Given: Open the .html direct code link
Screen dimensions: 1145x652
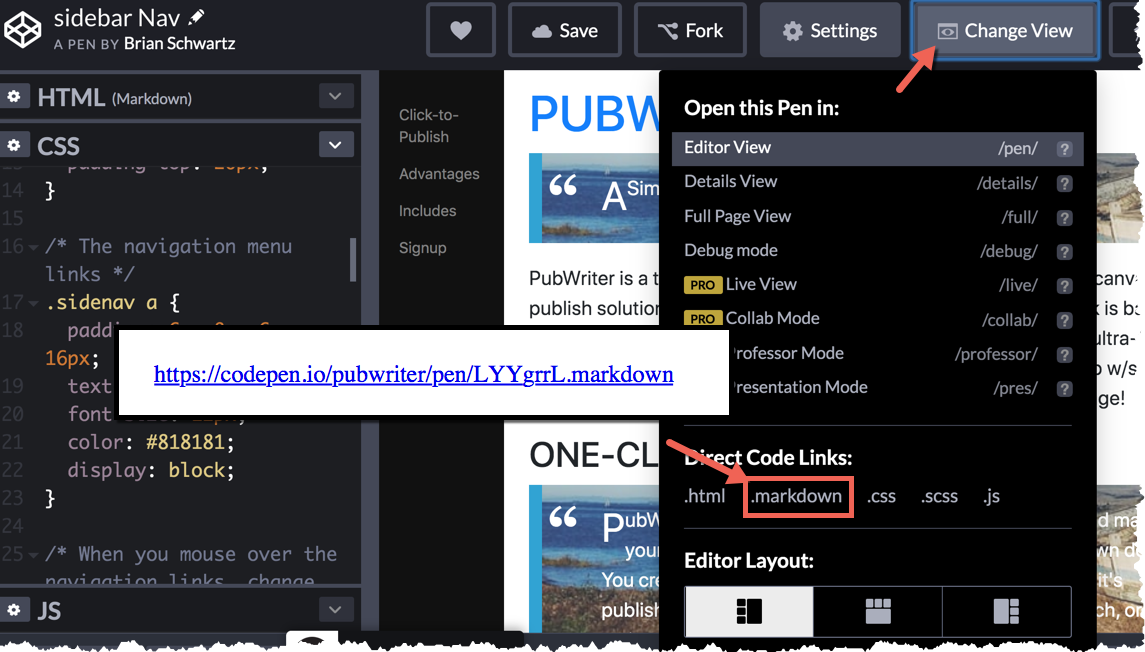Looking at the screenshot, I should coord(705,496).
